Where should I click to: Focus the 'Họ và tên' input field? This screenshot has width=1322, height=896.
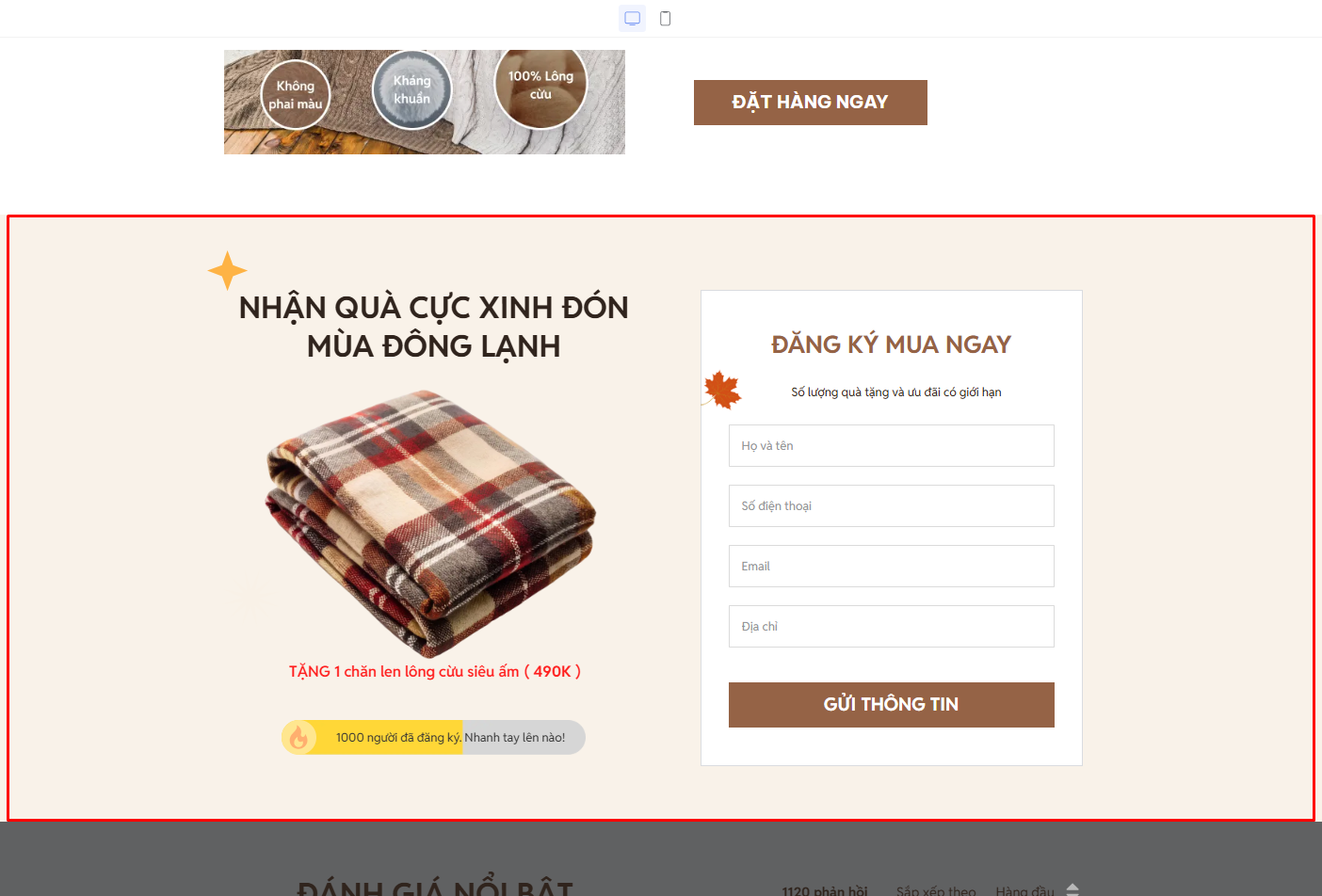coord(892,446)
